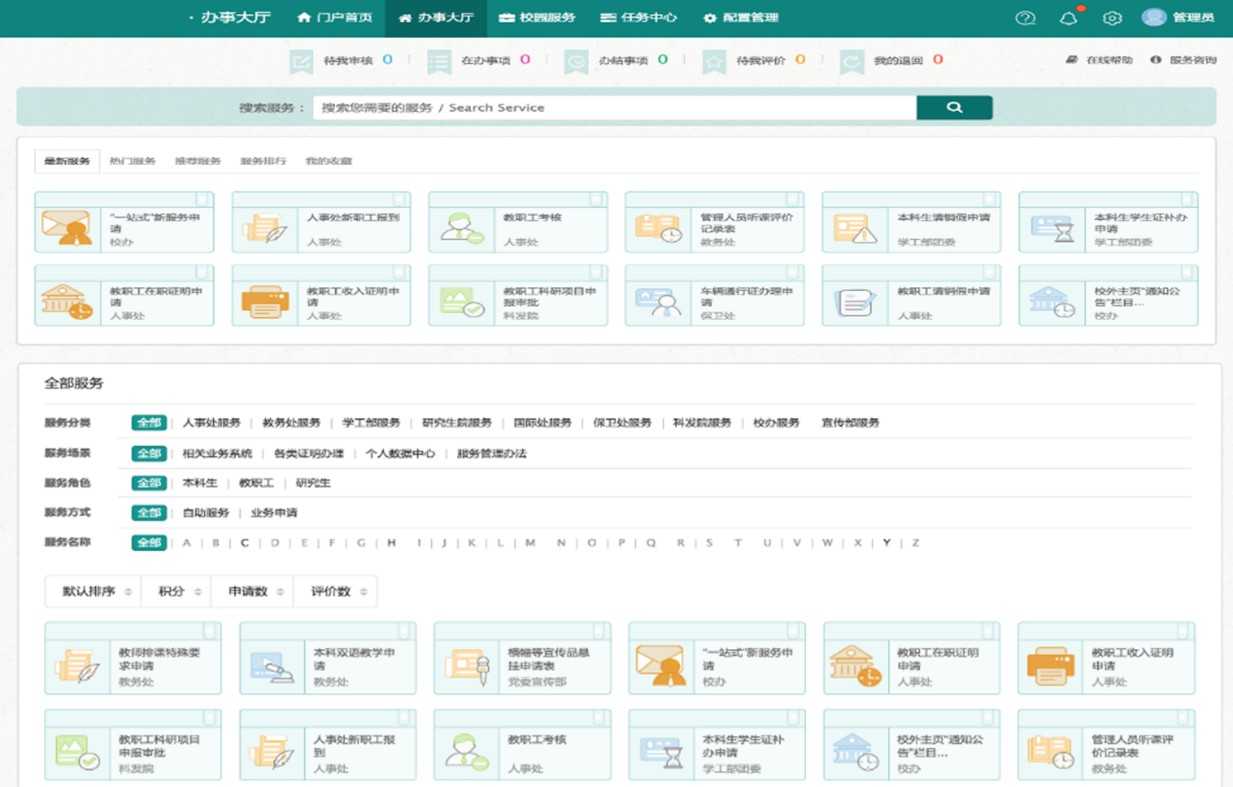Filter category by 人事处服务
This screenshot has height=787, width=1233.
[x=211, y=423]
